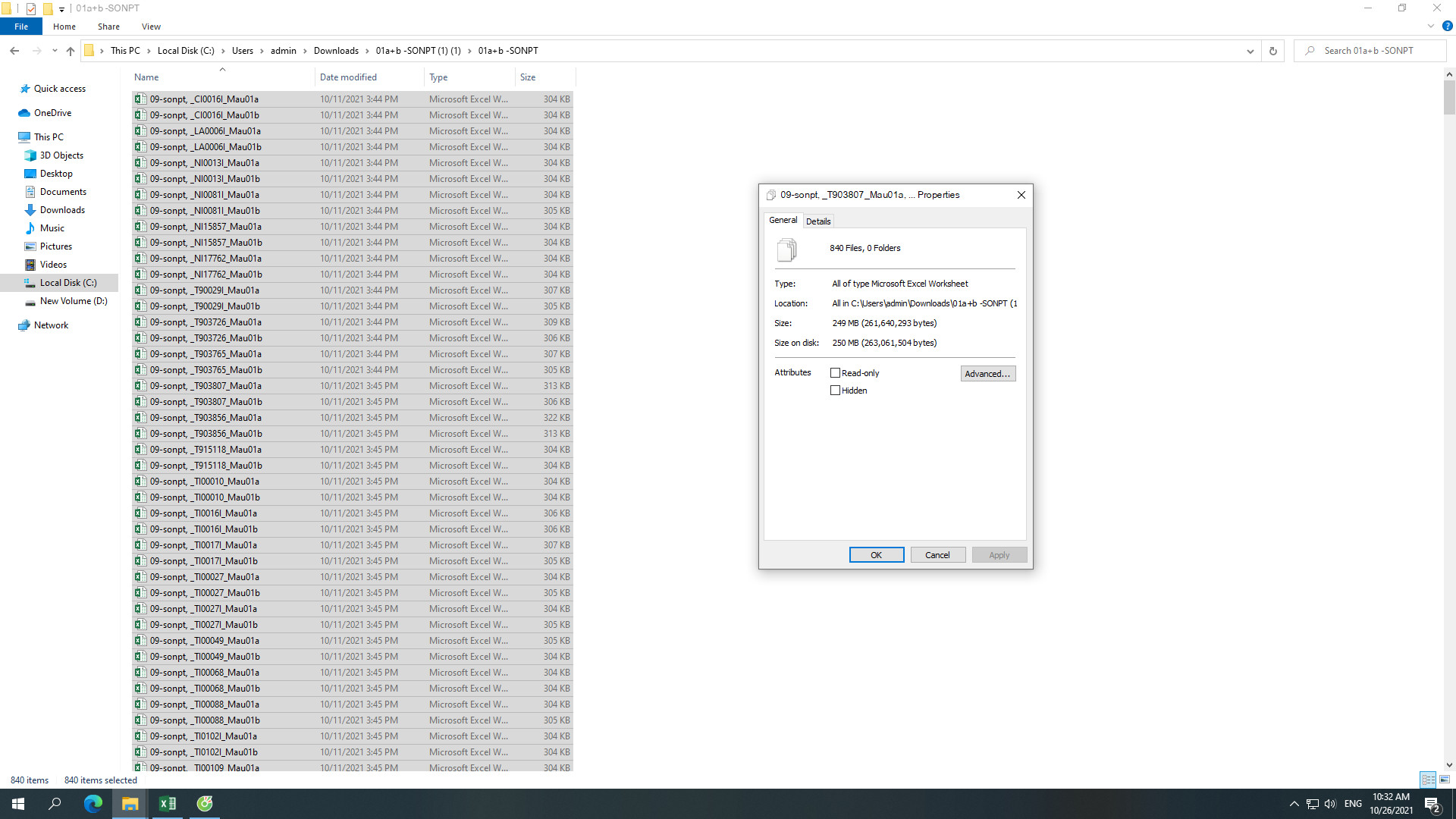Select Local Disk (C:) in navigation pane
Screen dimensions: 1456x819
point(68,283)
